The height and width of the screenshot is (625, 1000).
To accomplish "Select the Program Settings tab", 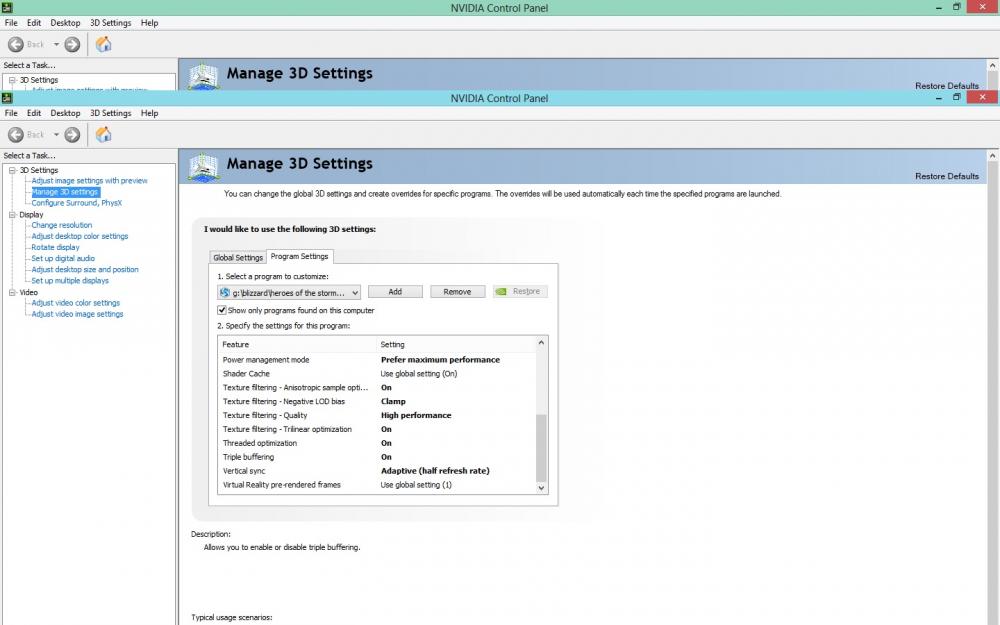I will coord(299,256).
